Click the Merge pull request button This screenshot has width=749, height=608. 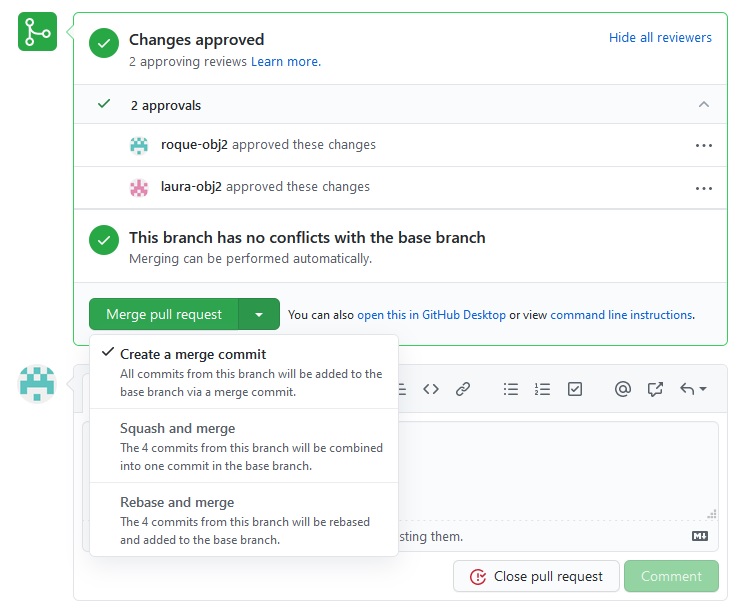tap(164, 314)
